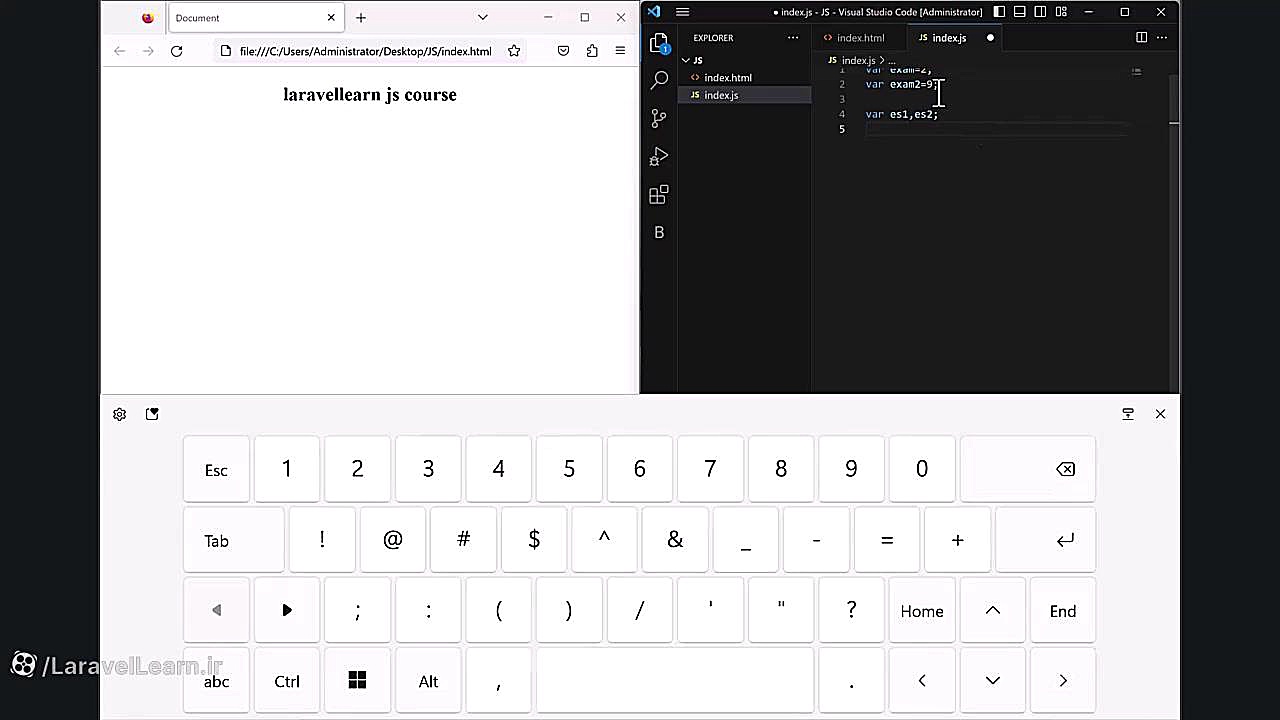The height and width of the screenshot is (720, 1280).
Task: Open the Explorer icon in VS Code activity bar
Action: [x=658, y=43]
